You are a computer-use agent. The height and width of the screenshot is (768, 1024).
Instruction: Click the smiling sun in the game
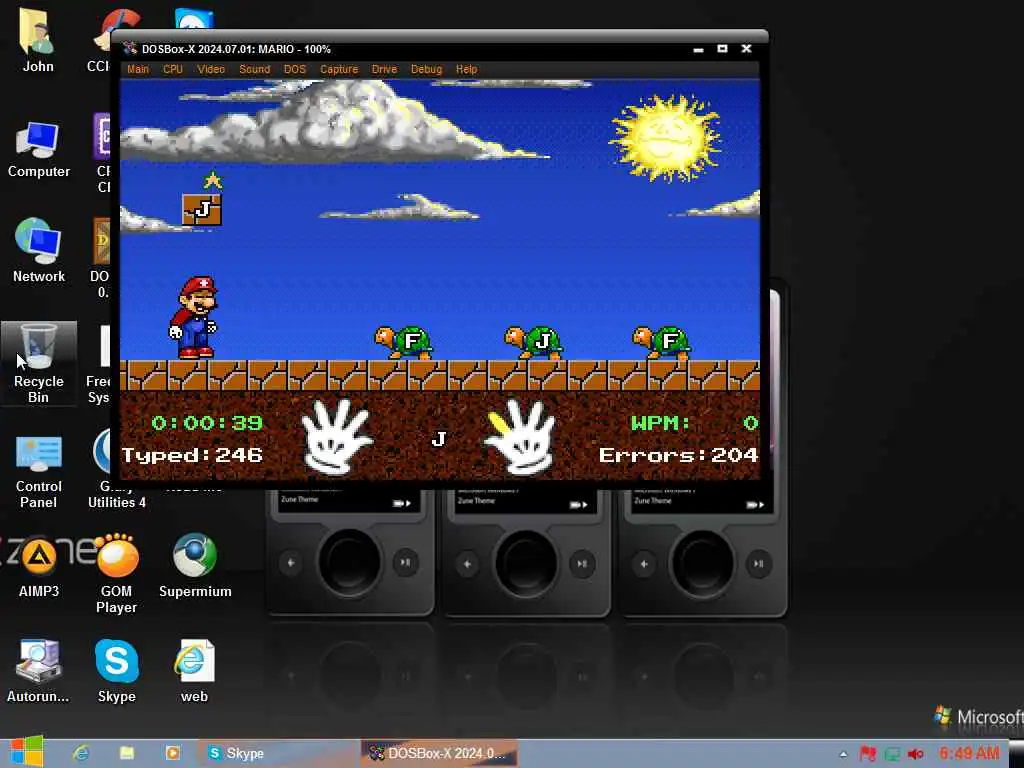(x=665, y=138)
